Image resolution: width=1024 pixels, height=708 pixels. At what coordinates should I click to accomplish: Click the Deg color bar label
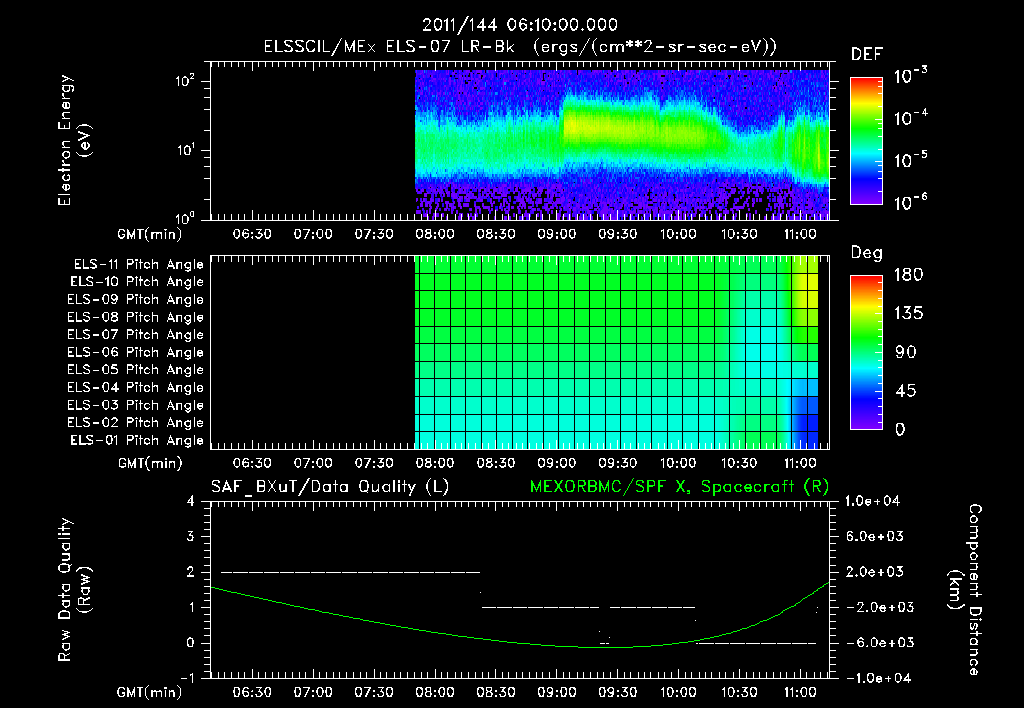[x=867, y=253]
